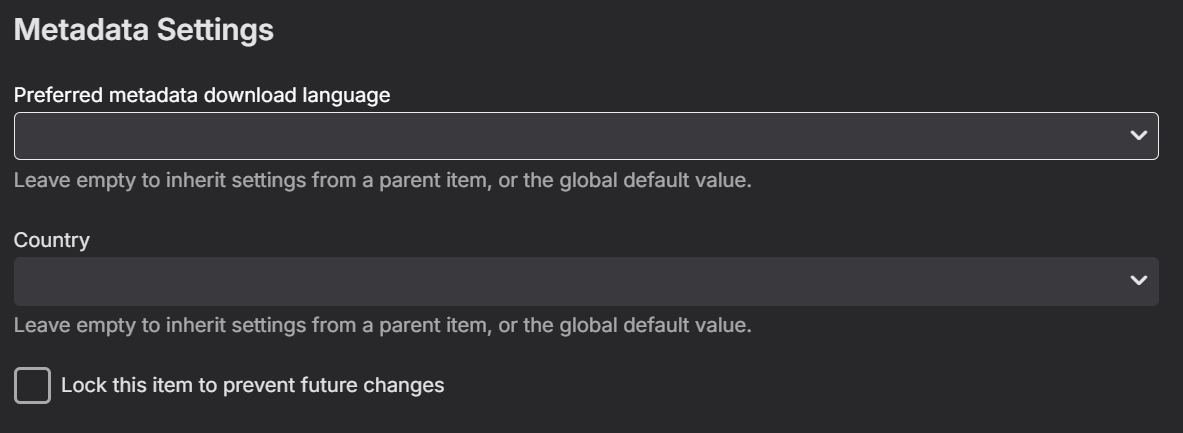Click the 'Country' field label
The image size is (1183, 433).
click(x=52, y=240)
